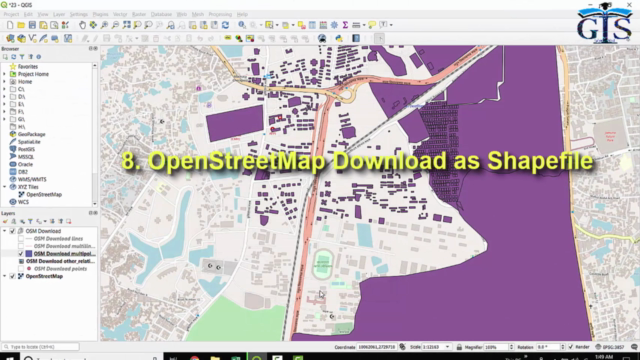The image size is (640, 360).
Task: Click the current CRS EPSG:3857 icon
Action: point(610,347)
